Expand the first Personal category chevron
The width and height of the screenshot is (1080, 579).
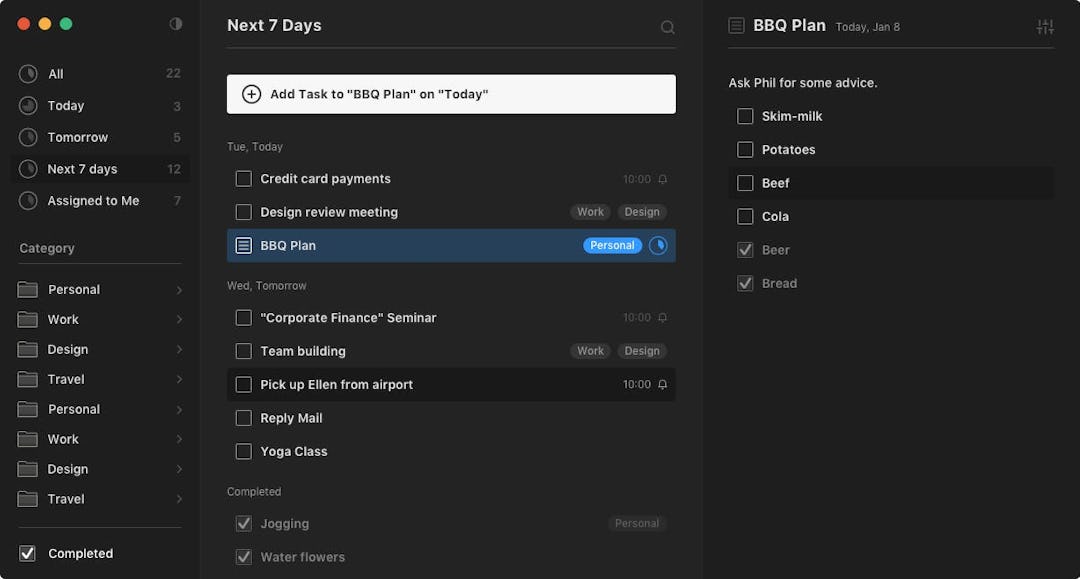pos(179,290)
